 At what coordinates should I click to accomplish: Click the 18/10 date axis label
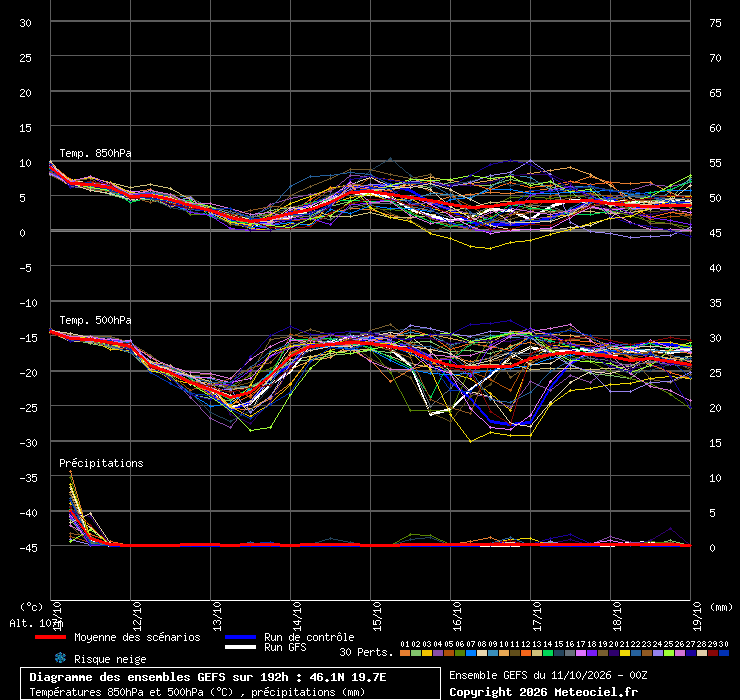[617, 616]
